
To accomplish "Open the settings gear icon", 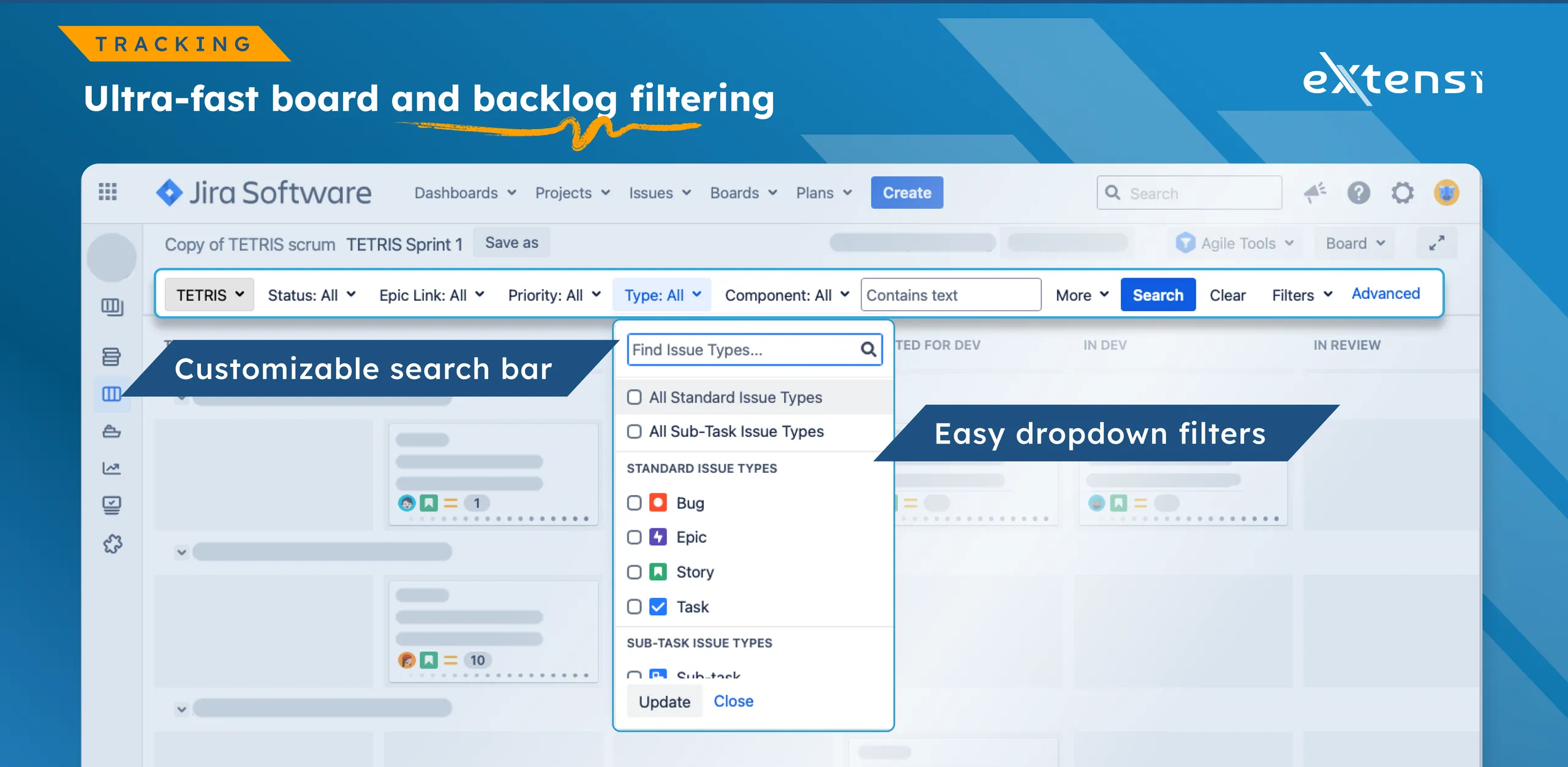I will click(x=1403, y=193).
